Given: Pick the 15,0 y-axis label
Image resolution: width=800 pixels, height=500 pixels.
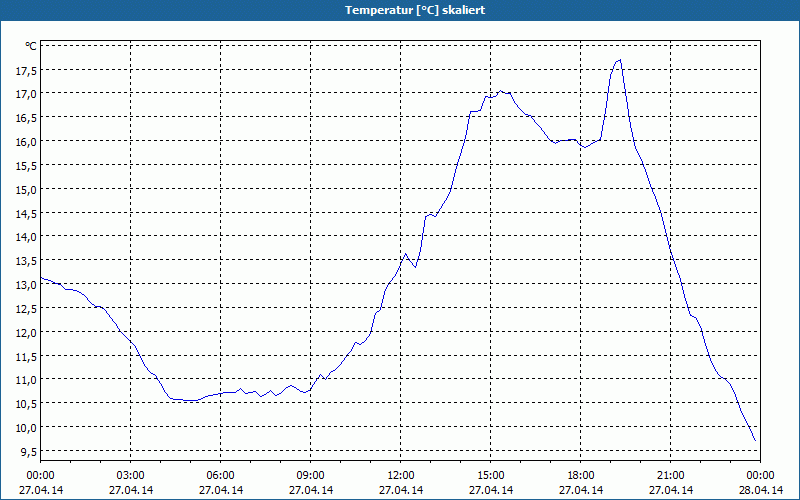Looking at the screenshot, I should pyautogui.click(x=27, y=190).
